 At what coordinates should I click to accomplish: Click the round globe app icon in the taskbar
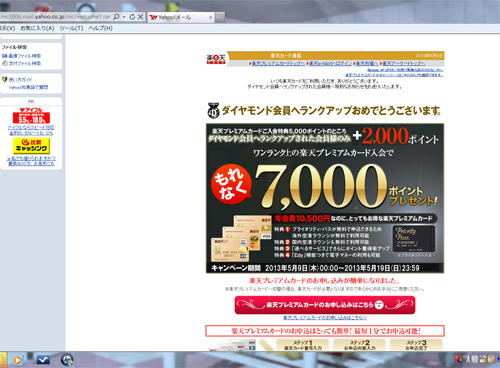tap(67, 360)
